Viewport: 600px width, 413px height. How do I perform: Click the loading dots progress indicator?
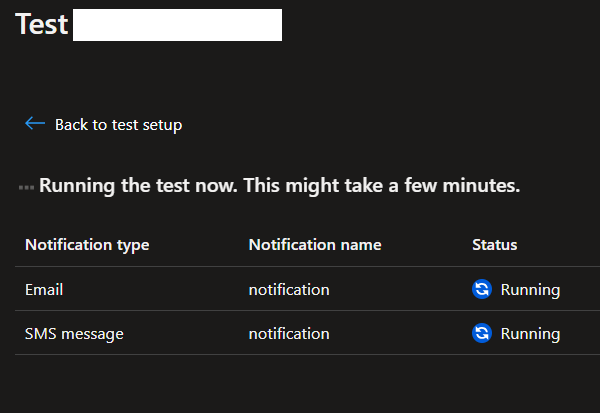(26, 187)
